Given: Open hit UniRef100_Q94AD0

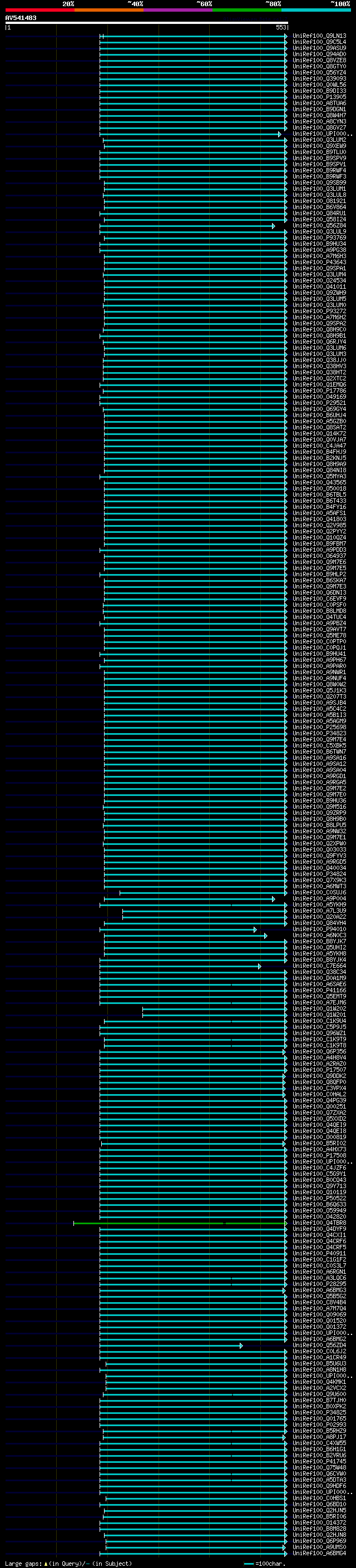Looking at the screenshot, I should (x=319, y=54).
